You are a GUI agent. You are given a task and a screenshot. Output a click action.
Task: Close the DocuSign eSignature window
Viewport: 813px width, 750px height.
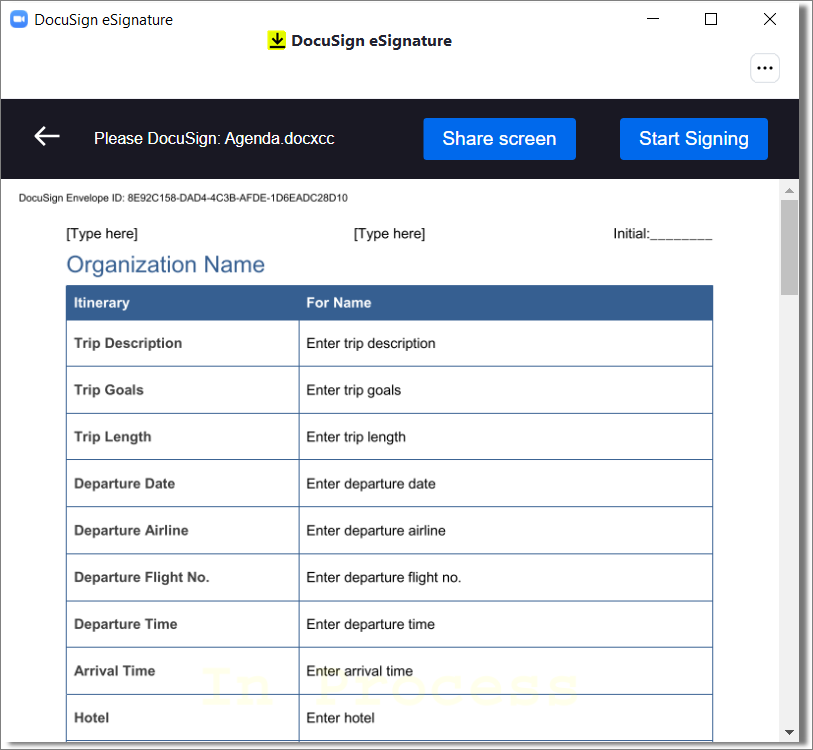pos(770,19)
